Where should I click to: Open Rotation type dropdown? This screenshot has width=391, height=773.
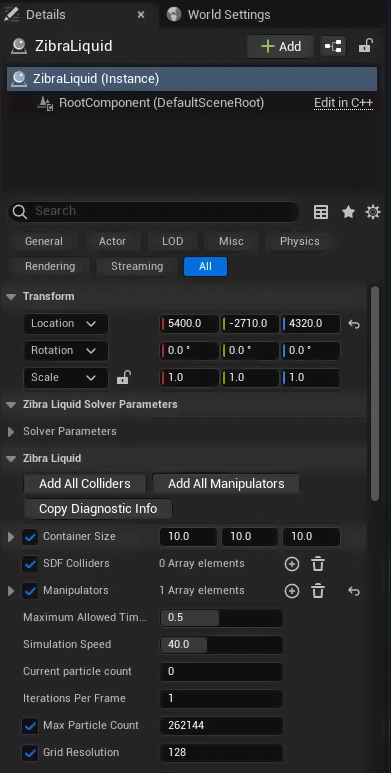(x=66, y=351)
